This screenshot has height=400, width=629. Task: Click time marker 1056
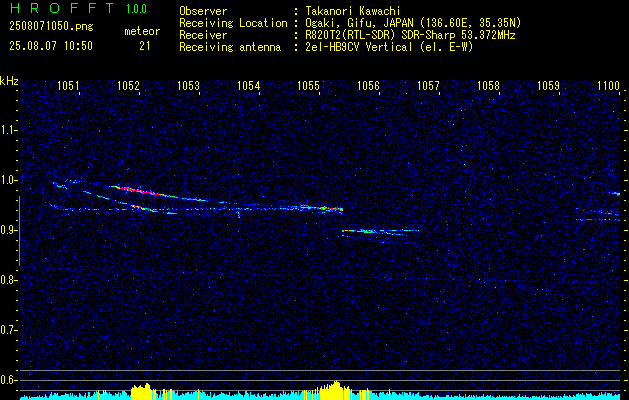(368, 85)
